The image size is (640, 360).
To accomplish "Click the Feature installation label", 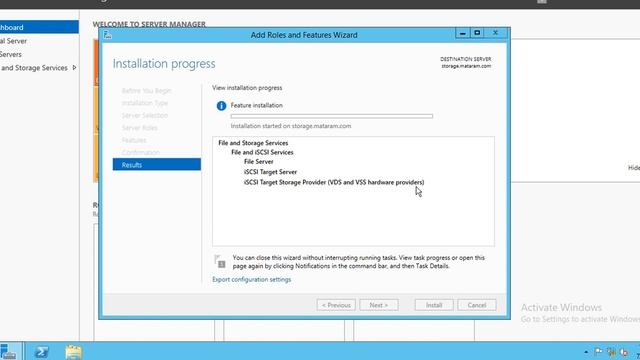I will [x=256, y=105].
